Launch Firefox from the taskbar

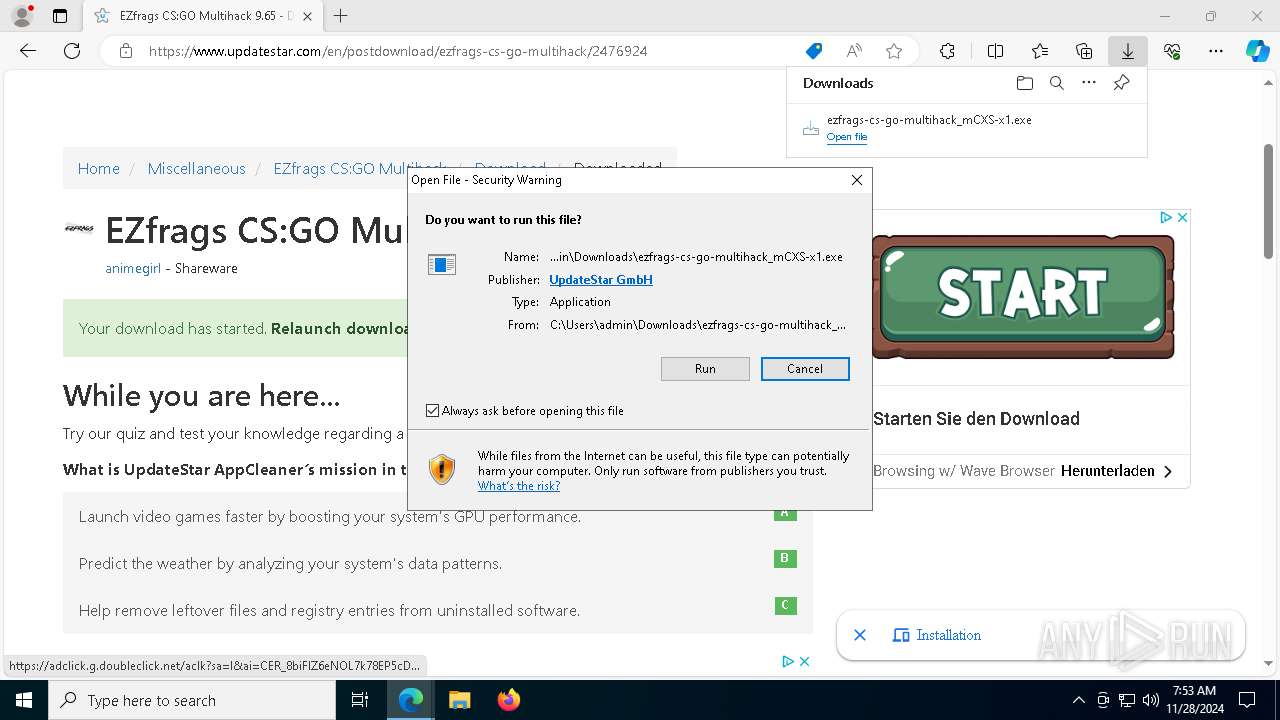coord(508,700)
